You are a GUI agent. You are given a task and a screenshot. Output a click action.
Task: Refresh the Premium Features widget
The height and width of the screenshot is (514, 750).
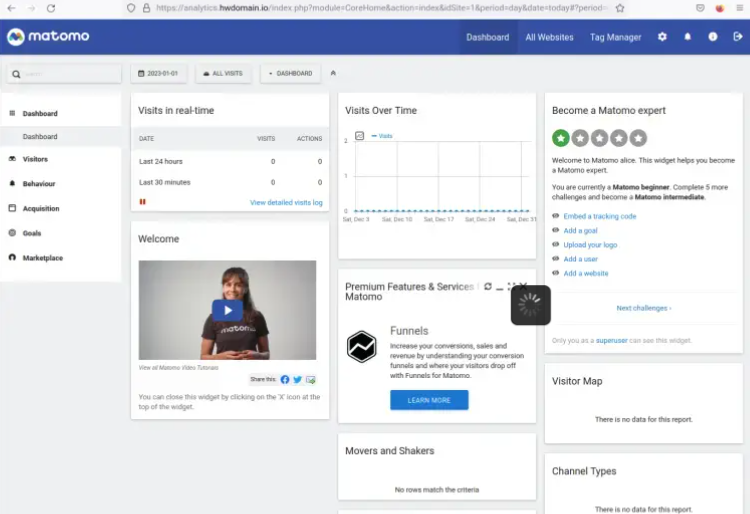pos(487,286)
